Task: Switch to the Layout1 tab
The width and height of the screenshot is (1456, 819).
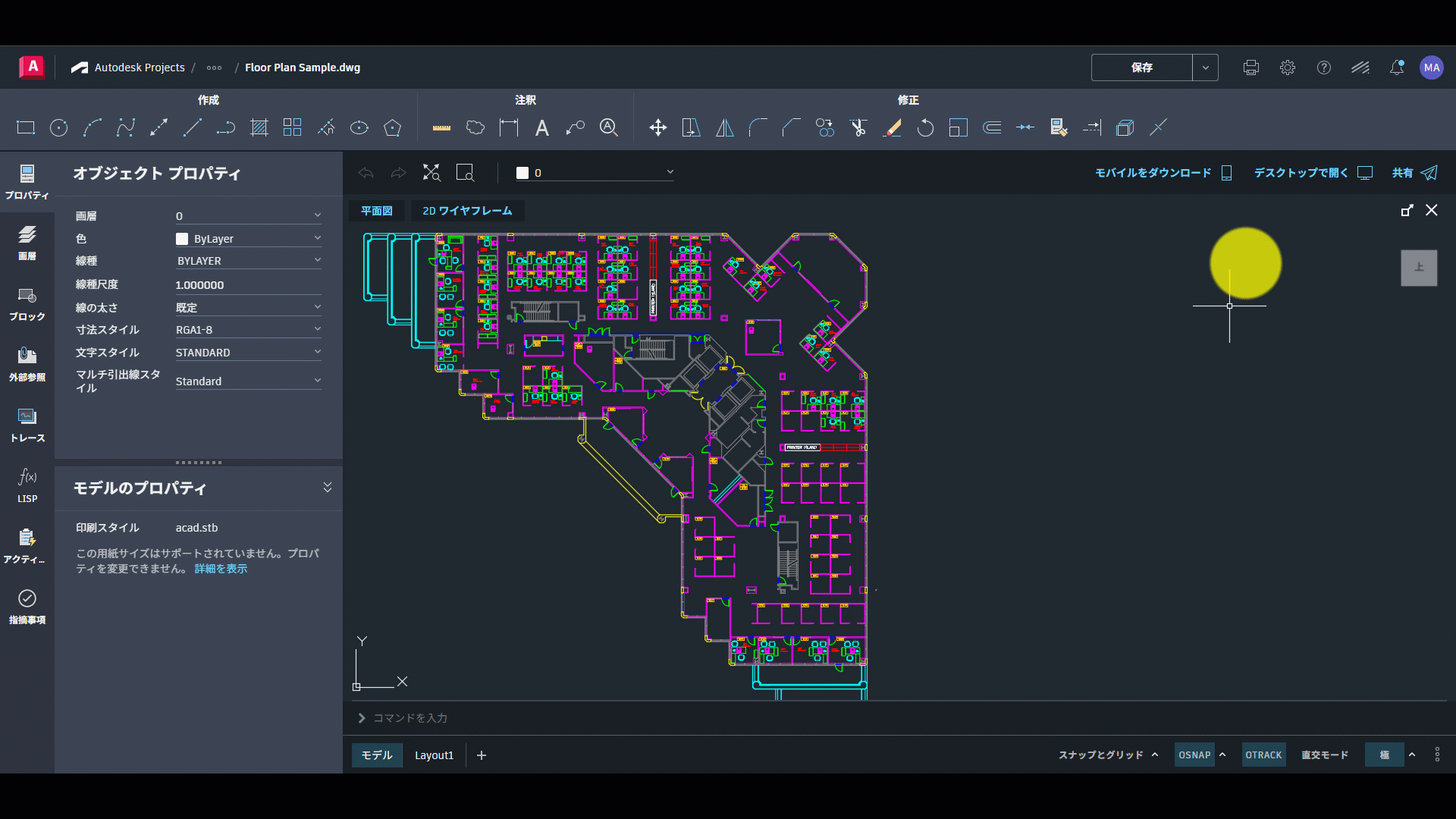Action: [x=434, y=755]
